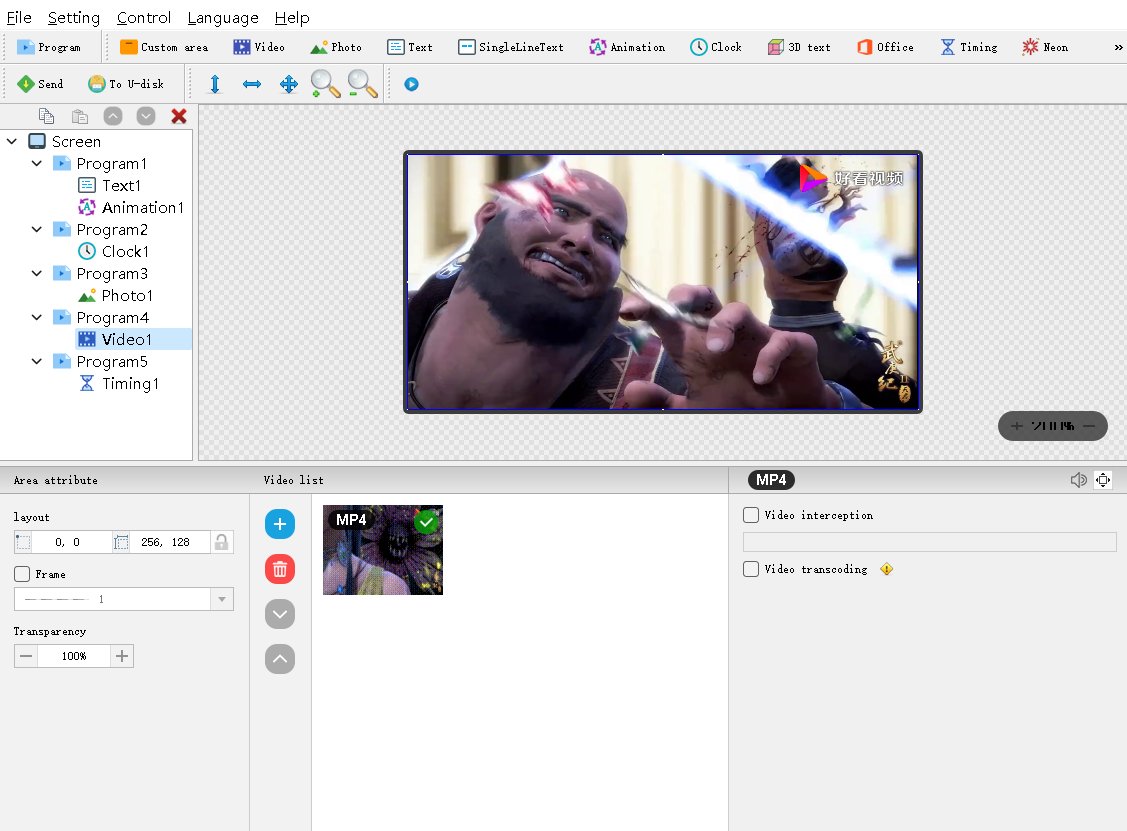The width and height of the screenshot is (1127, 831).
Task: Select the MP4 video thumbnail
Action: point(383,550)
